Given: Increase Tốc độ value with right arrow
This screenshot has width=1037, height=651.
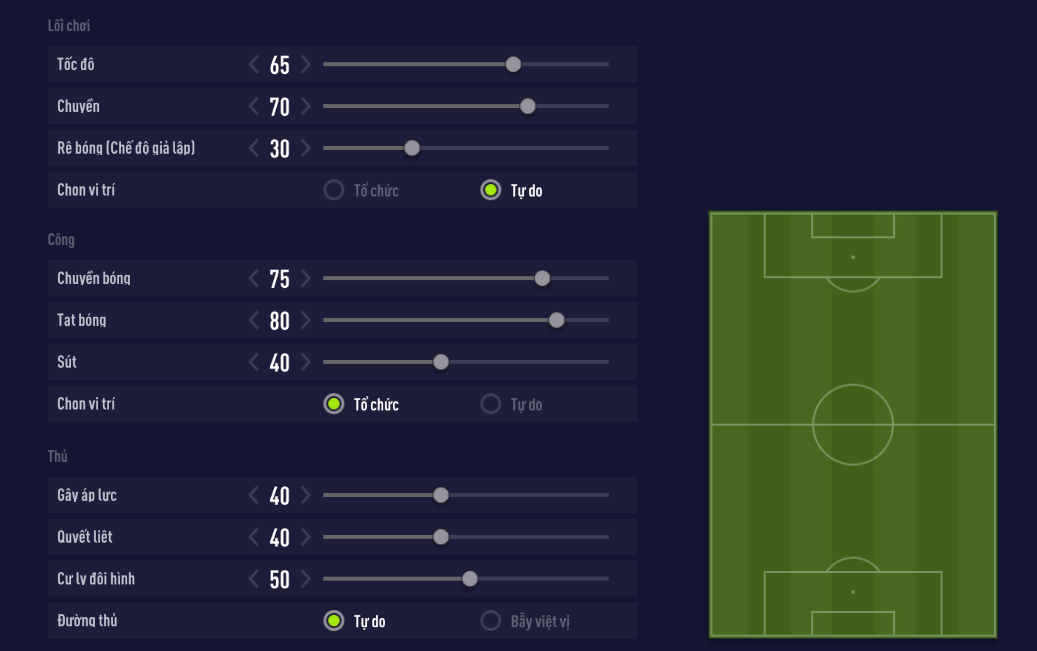Looking at the screenshot, I should (x=305, y=65).
